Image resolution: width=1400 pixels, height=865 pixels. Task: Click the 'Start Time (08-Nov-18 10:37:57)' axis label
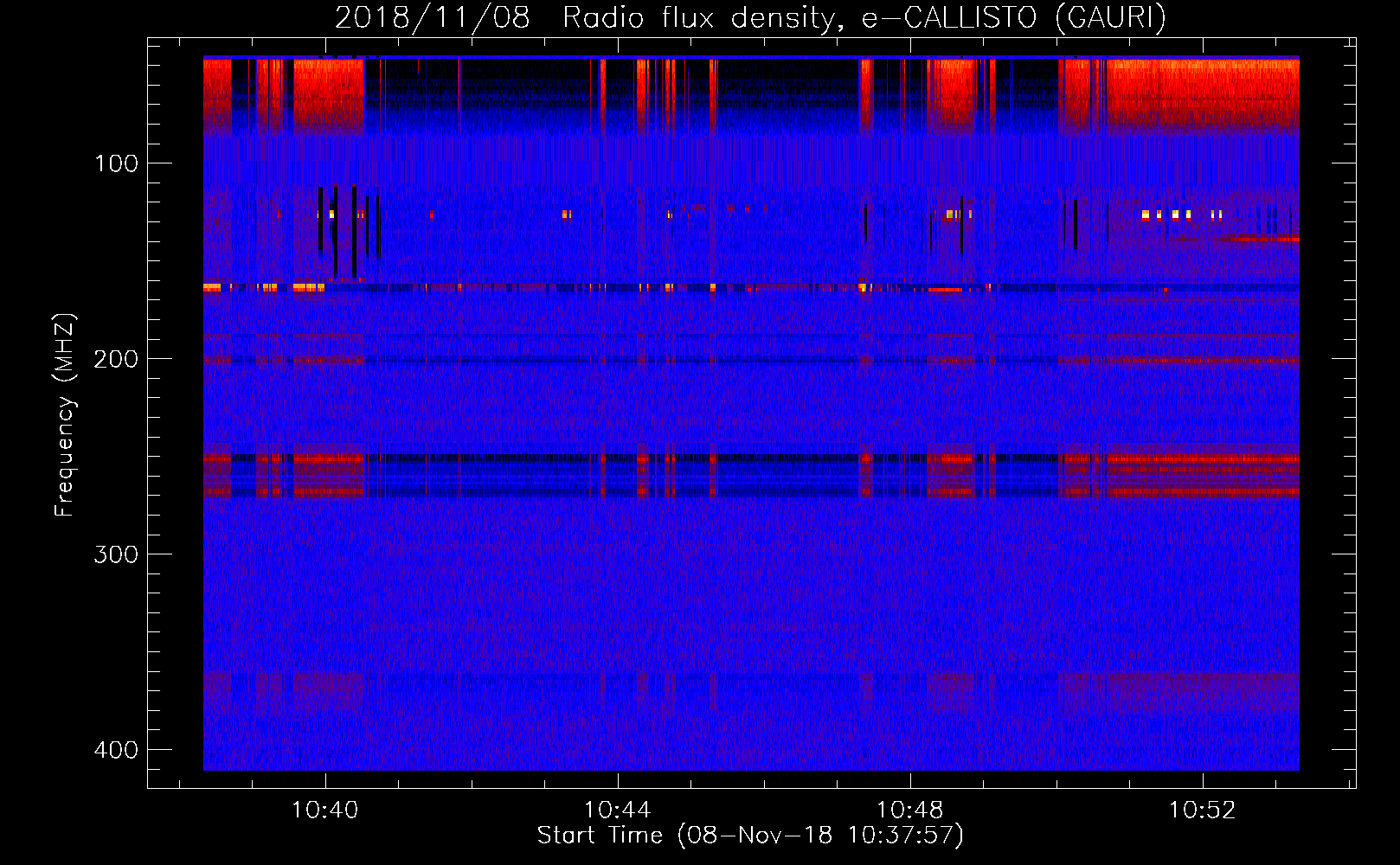pos(750,836)
